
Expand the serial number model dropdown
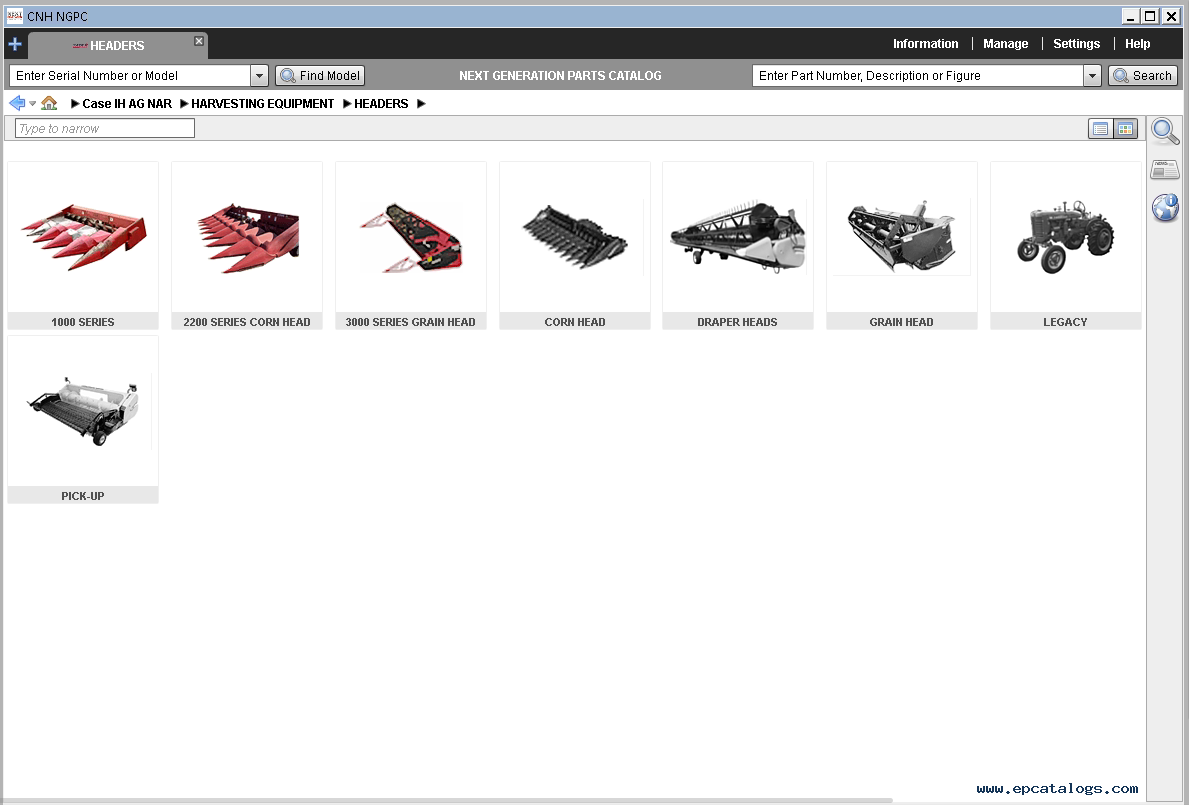pyautogui.click(x=259, y=76)
